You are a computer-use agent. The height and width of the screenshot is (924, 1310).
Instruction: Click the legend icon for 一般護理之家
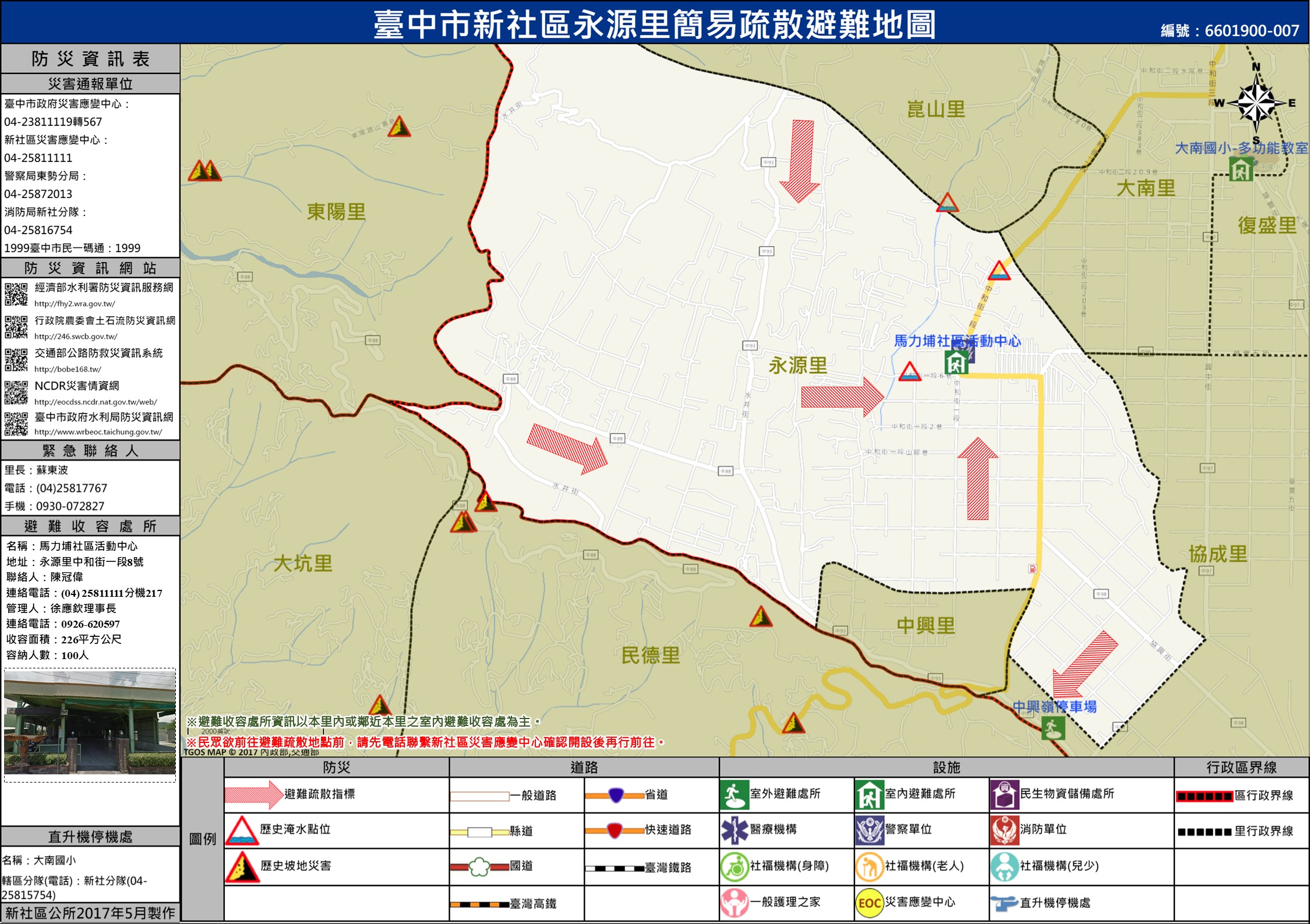[x=734, y=903]
